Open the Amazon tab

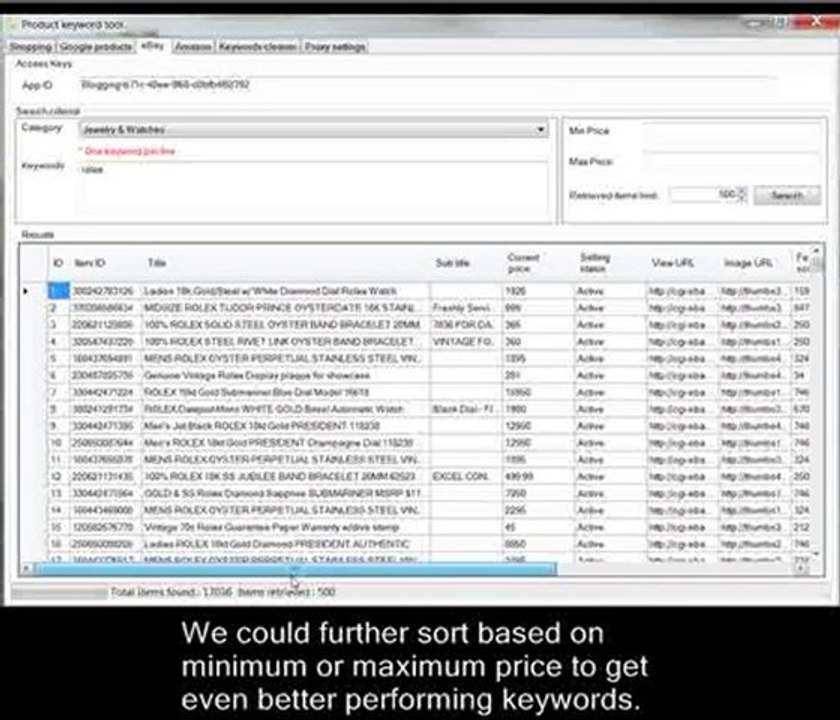click(193, 47)
